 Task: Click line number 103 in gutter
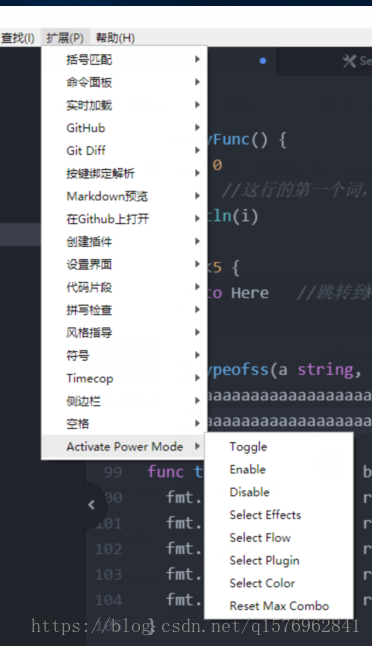click(108, 574)
